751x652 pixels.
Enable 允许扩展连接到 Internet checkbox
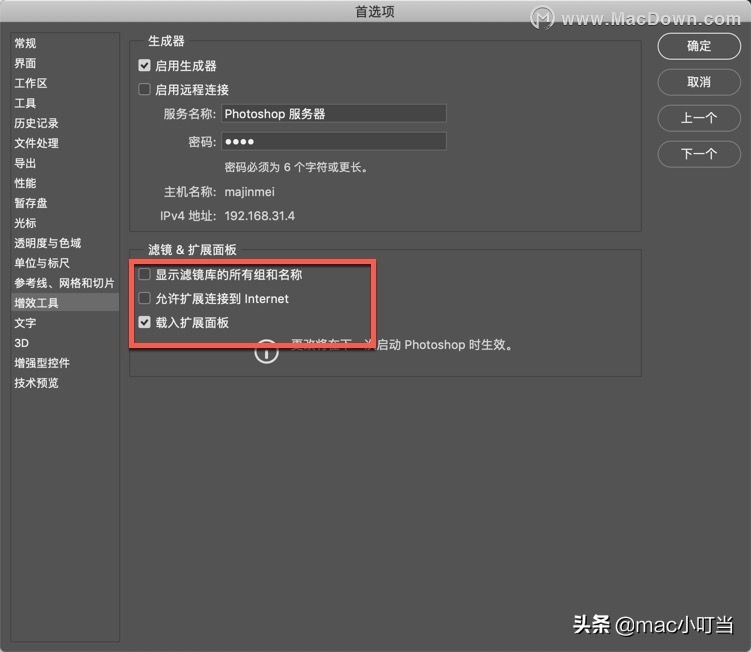(x=144, y=298)
